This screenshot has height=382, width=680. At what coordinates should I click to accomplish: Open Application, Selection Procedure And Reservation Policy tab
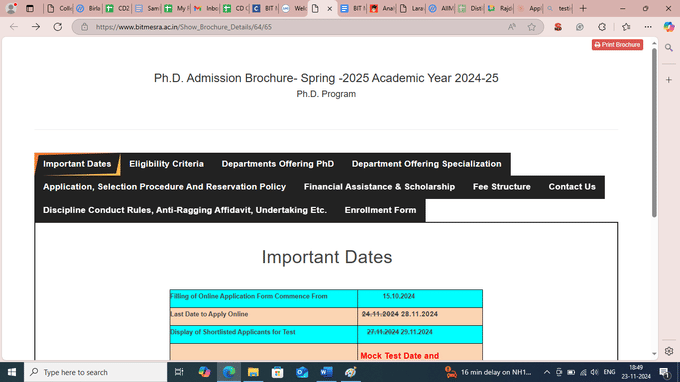(x=164, y=187)
